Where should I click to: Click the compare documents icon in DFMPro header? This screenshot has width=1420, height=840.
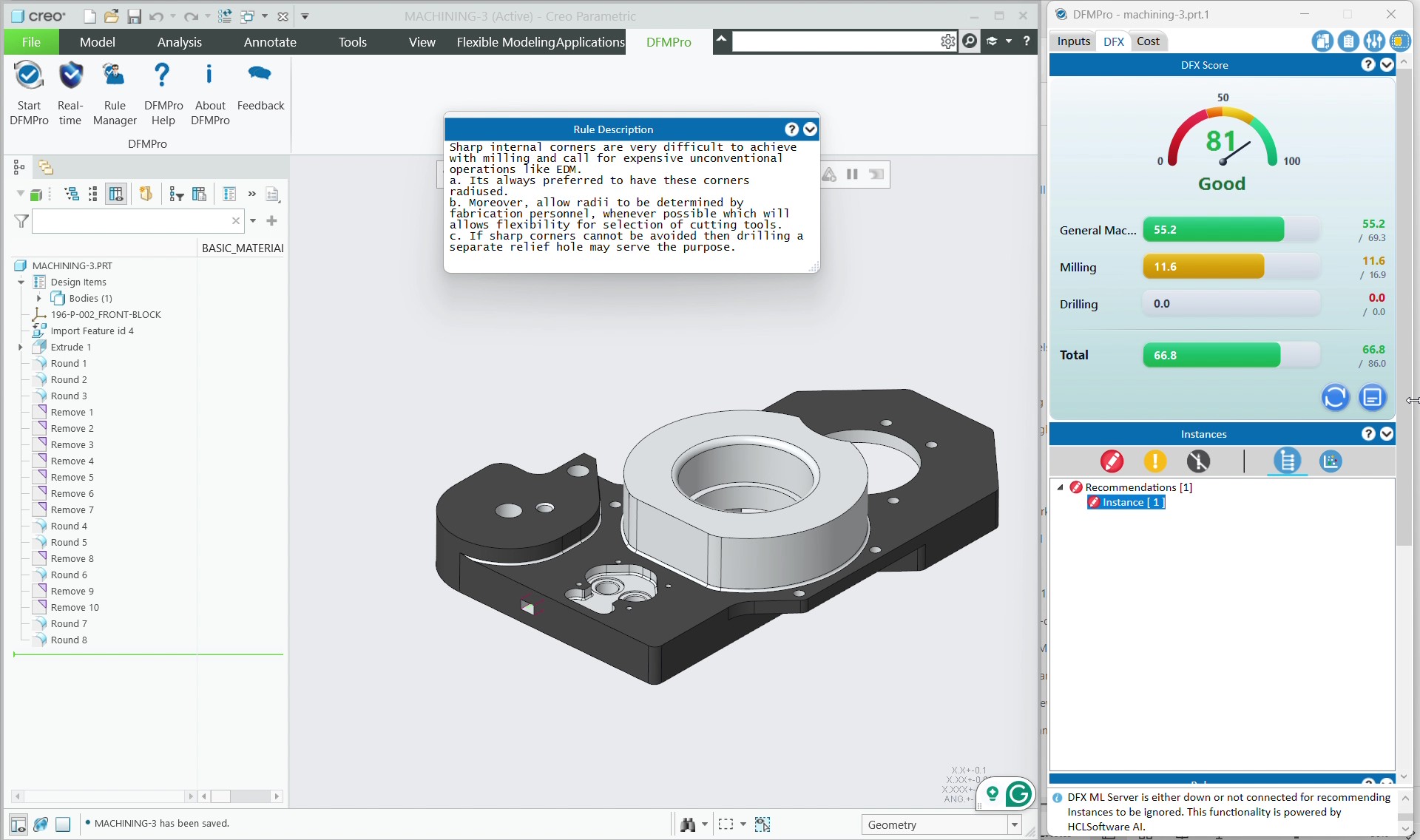pos(1322,41)
